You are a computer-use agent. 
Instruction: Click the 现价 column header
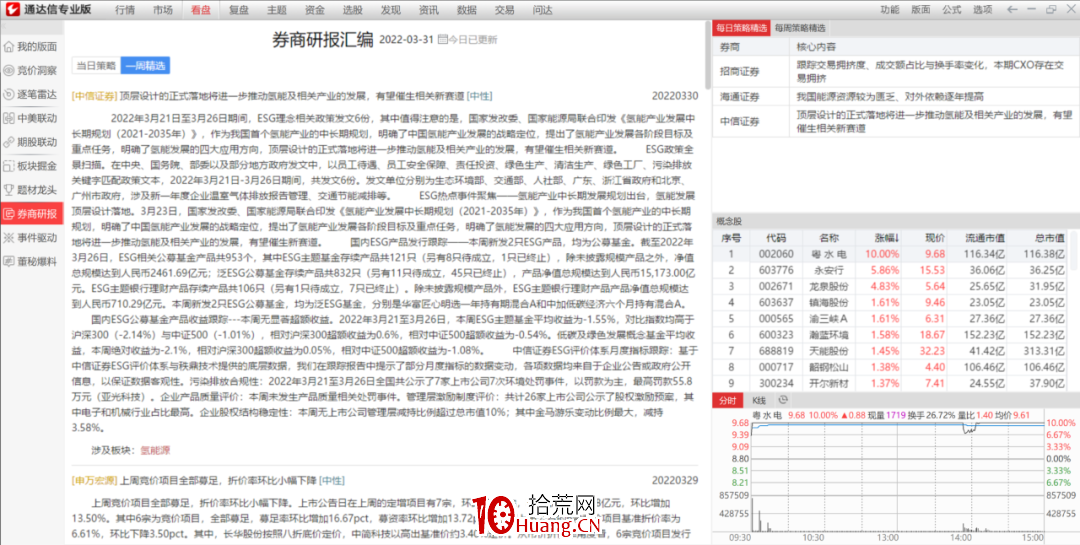coord(925,238)
